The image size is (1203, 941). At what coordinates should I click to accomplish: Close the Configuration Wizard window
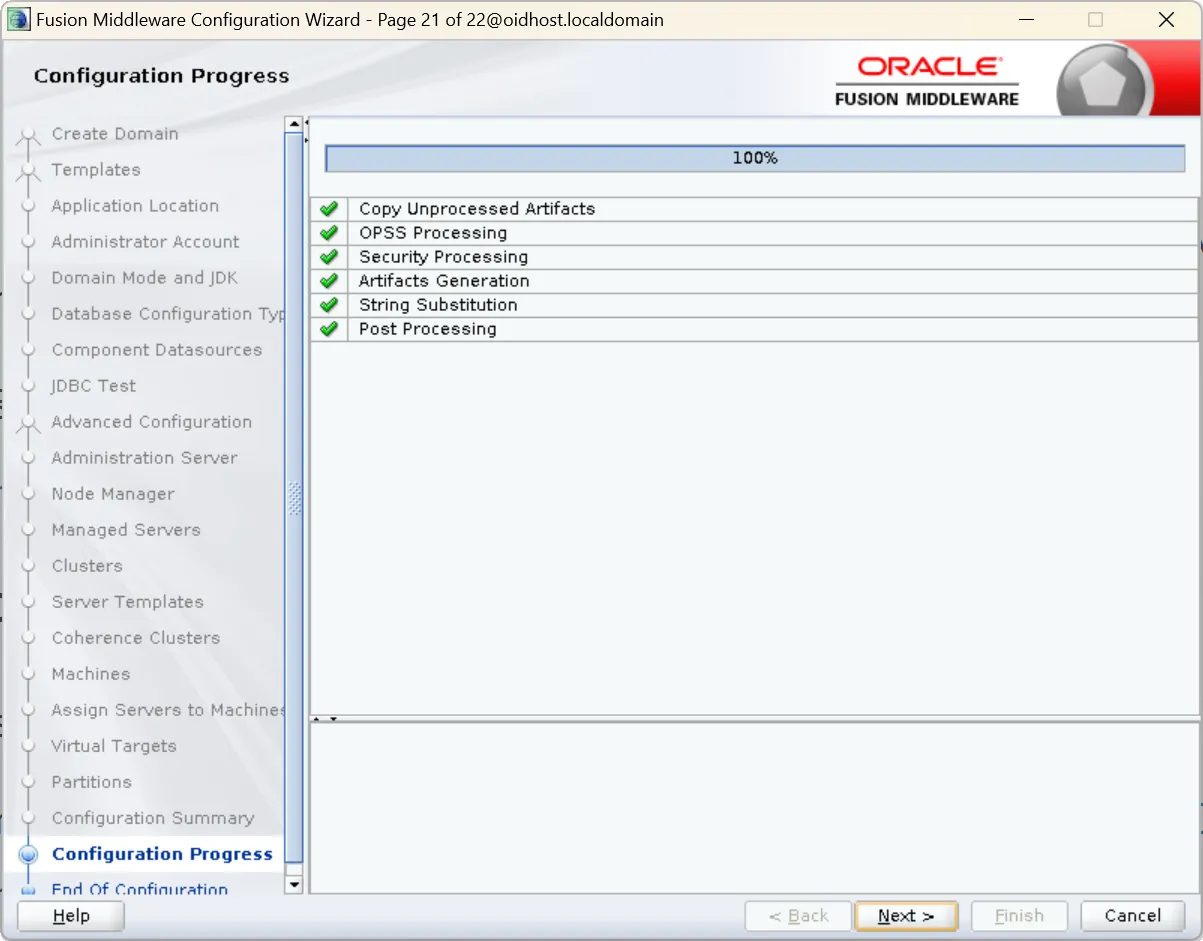click(x=1165, y=20)
